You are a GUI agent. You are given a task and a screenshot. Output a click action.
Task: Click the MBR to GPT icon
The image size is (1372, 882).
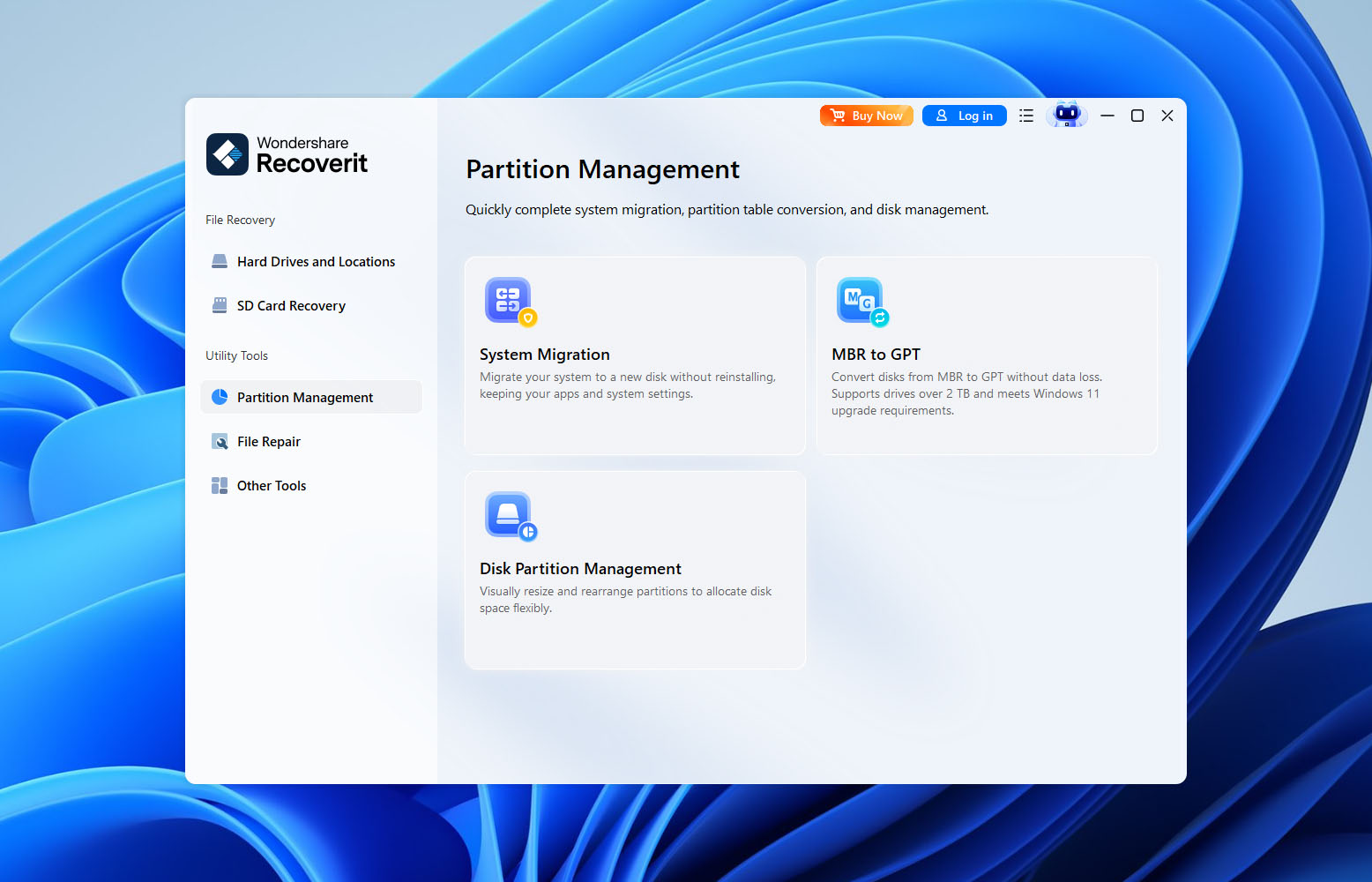point(862,302)
